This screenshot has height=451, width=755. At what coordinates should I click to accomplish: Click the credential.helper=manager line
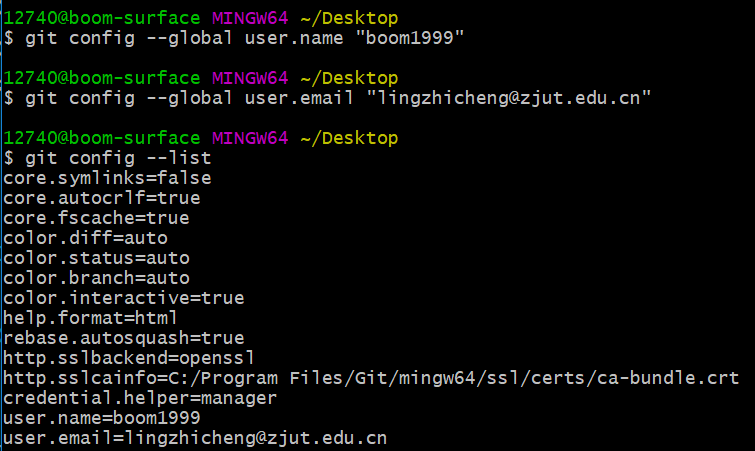click(x=140, y=398)
